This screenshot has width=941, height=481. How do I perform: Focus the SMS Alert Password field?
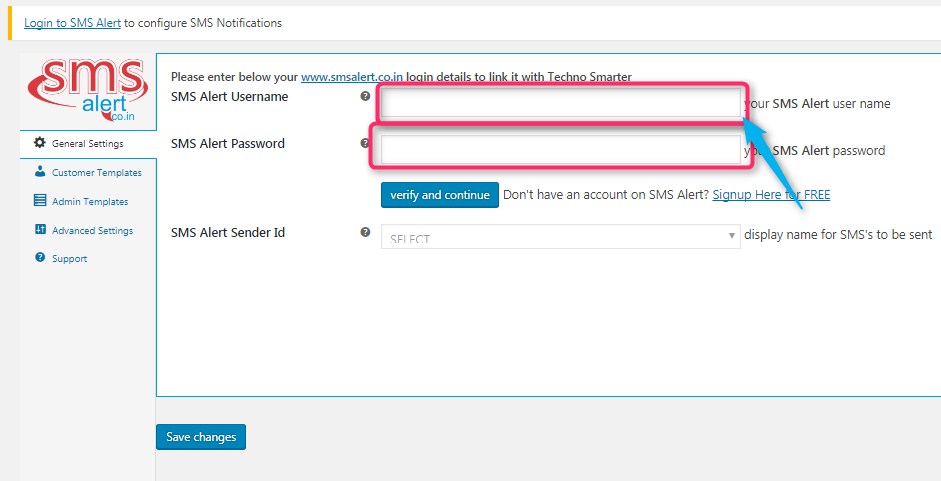click(561, 149)
